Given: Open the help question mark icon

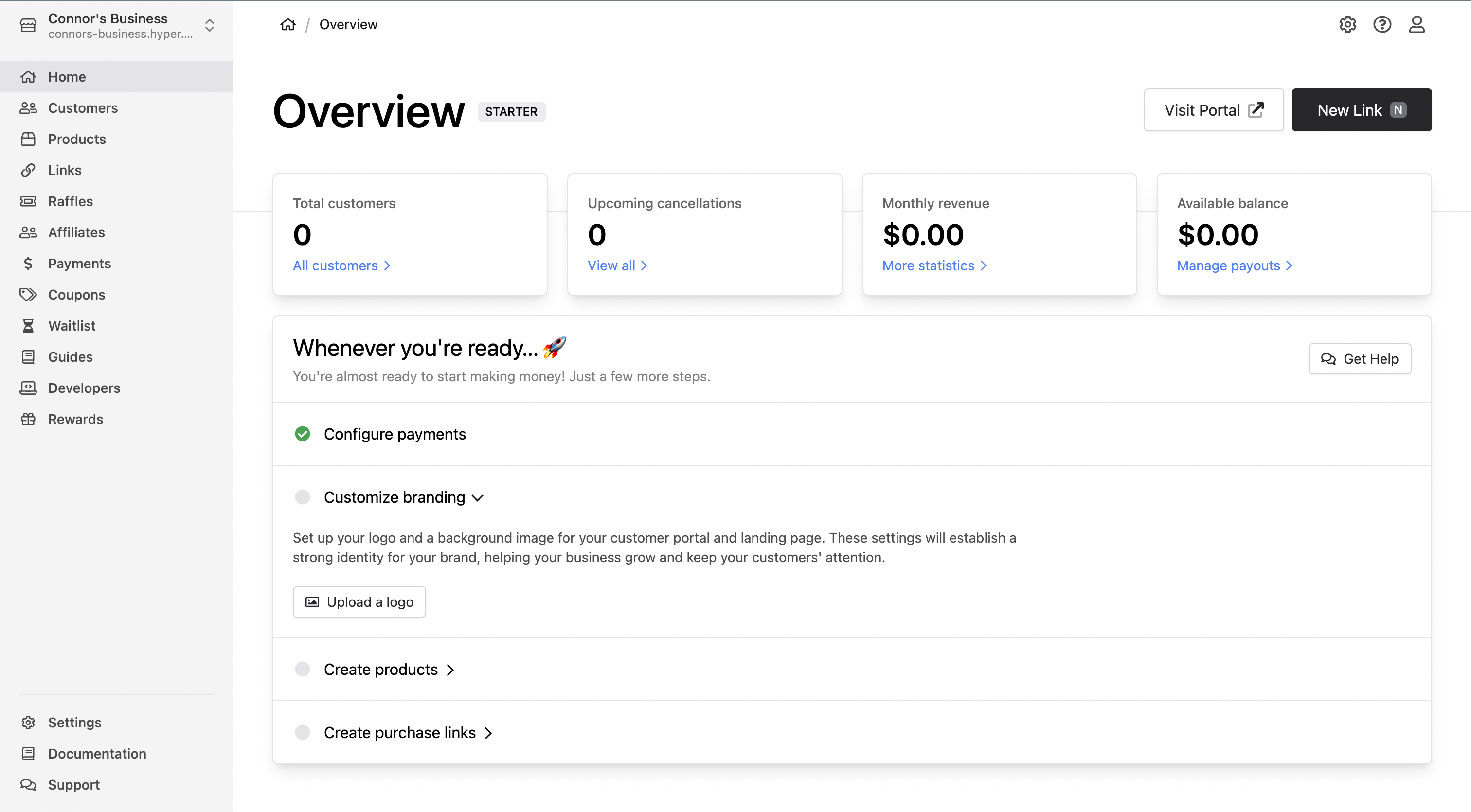Looking at the screenshot, I should [x=1382, y=24].
